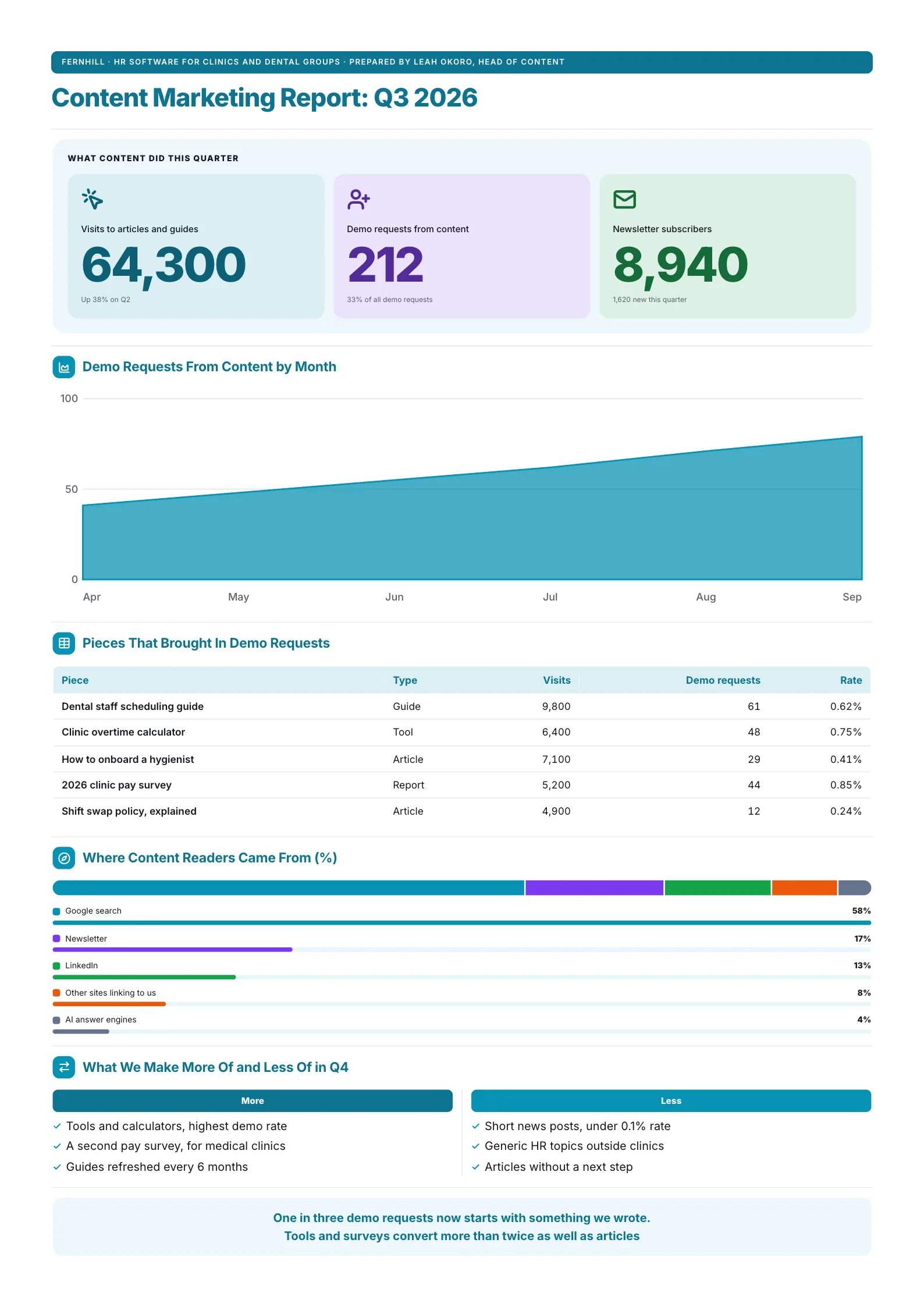The image size is (924, 1307).
Task: Click checkmark next to Tools and calculators
Action: click(57, 1126)
